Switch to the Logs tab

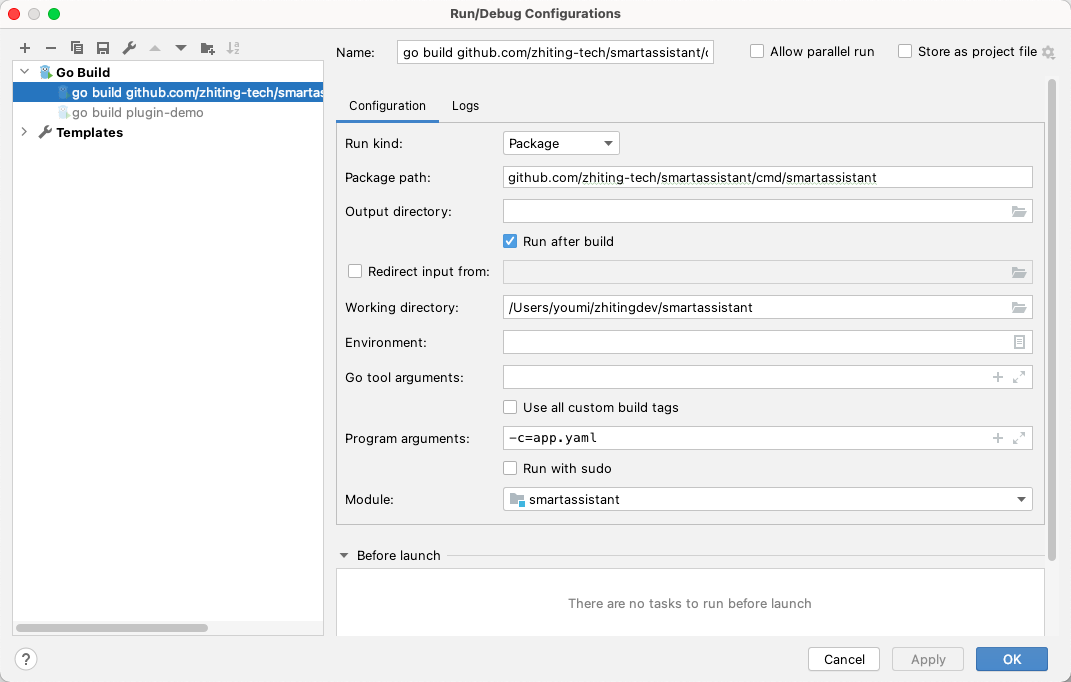tap(465, 106)
